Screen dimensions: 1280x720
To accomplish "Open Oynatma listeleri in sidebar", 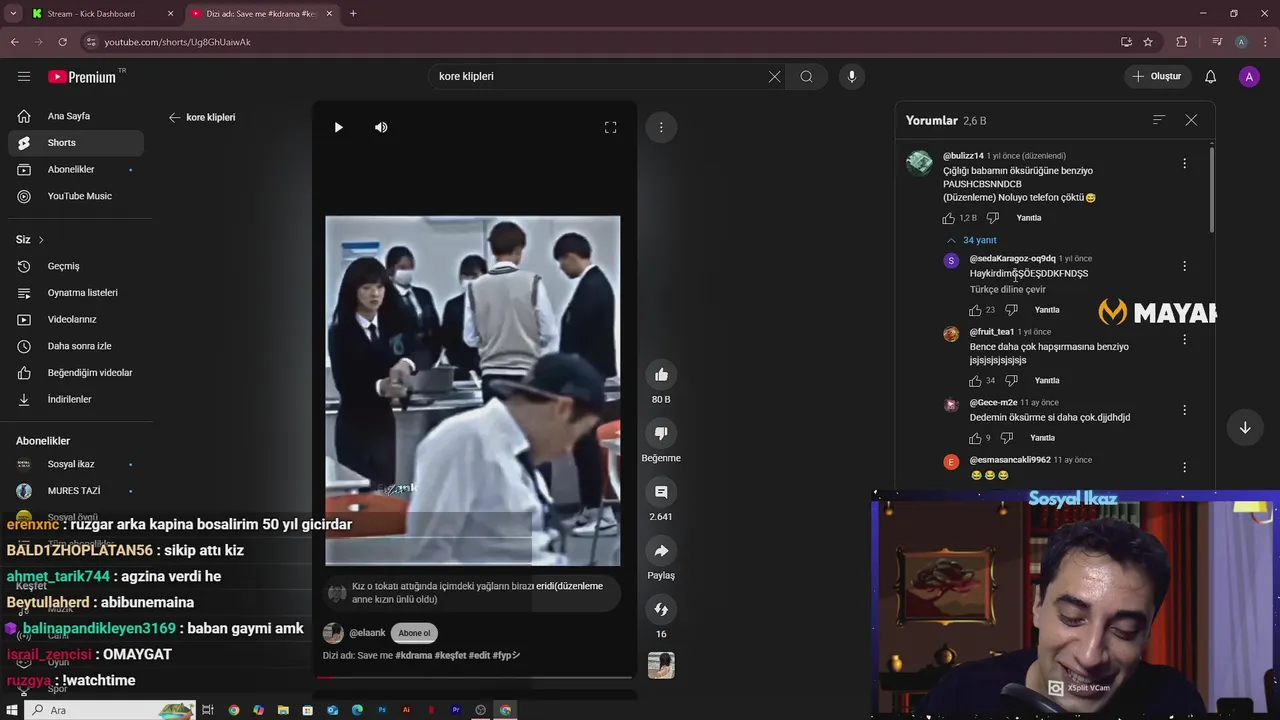I will (x=76, y=293).
